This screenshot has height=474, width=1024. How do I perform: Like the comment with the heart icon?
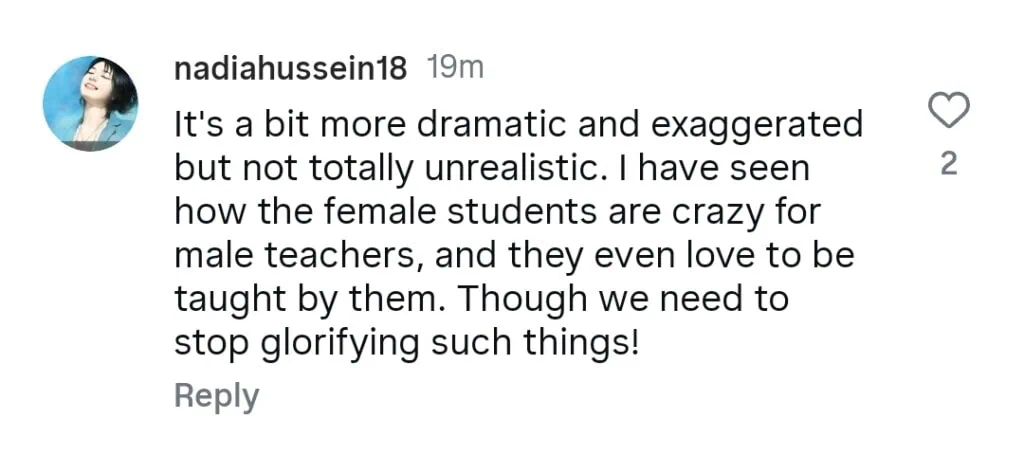(949, 110)
